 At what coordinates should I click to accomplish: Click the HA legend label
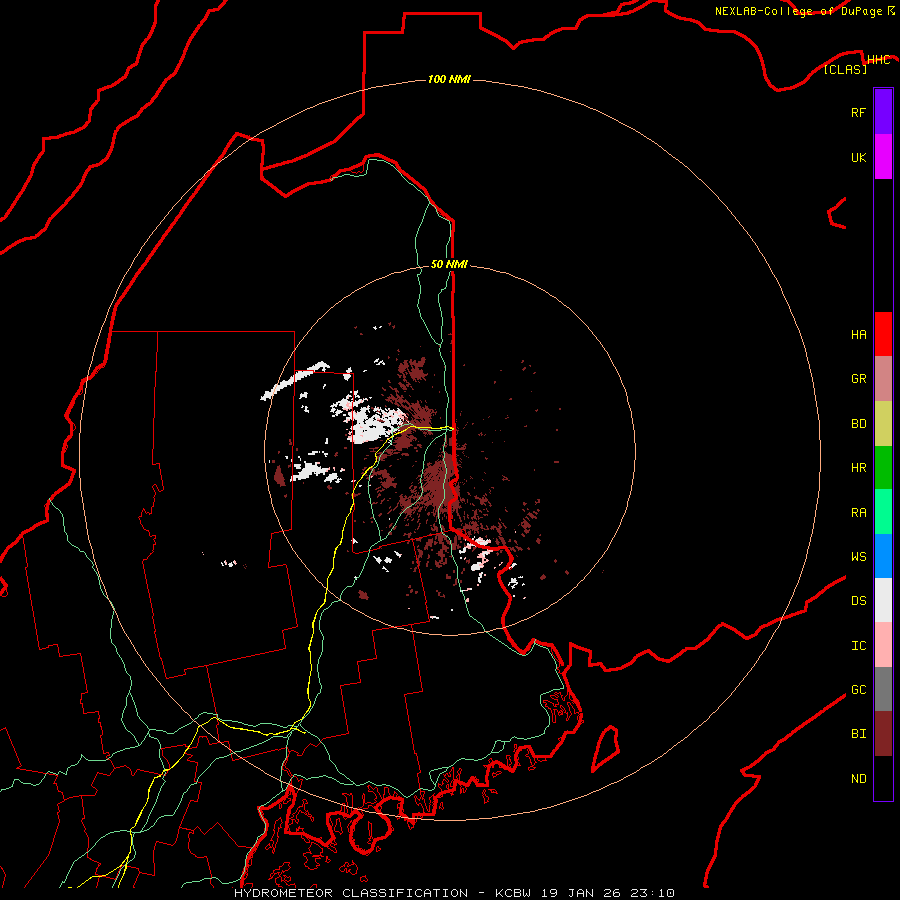coord(858,335)
